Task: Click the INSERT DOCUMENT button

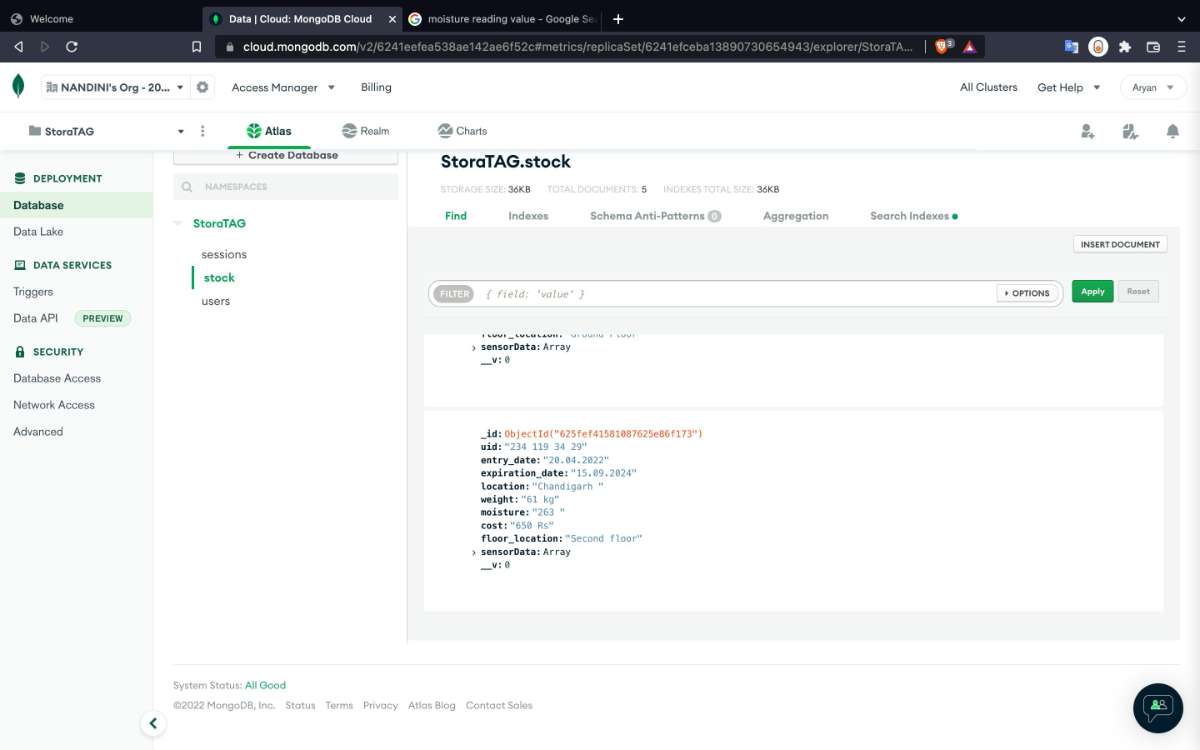Action: point(1120,244)
